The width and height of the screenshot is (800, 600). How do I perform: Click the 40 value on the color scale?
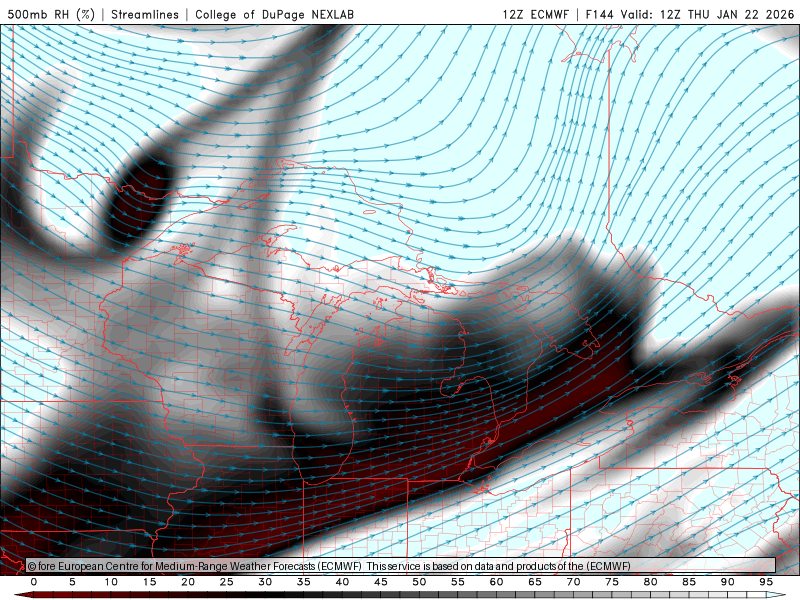tap(342, 582)
